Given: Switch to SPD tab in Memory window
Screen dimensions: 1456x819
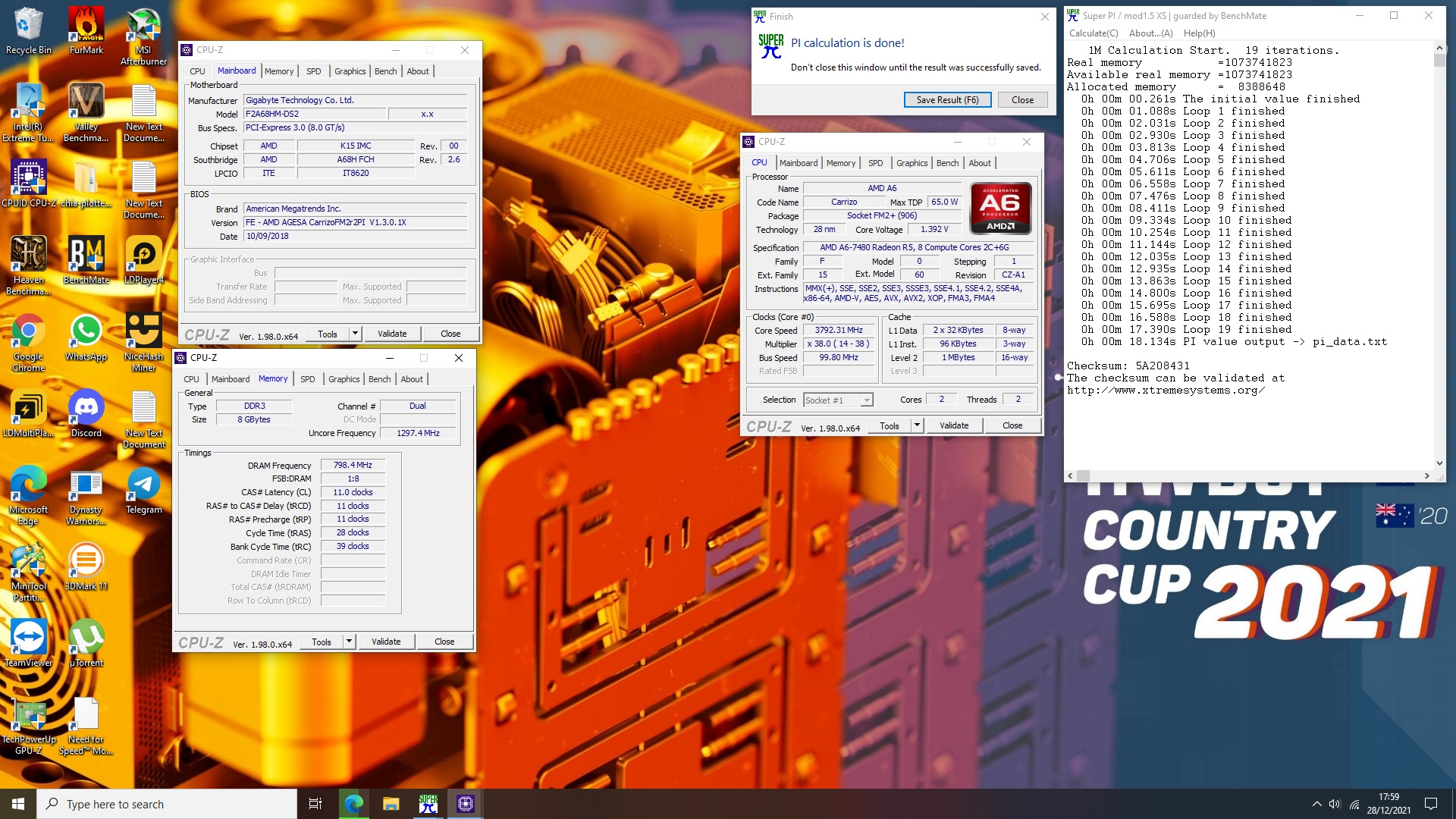Looking at the screenshot, I should point(307,379).
